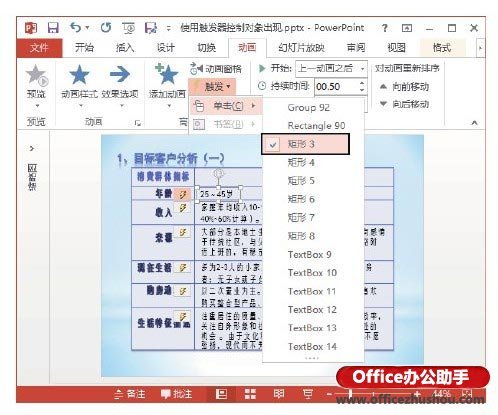
Task: Click 添加动画 add animation star
Action: pos(167,75)
